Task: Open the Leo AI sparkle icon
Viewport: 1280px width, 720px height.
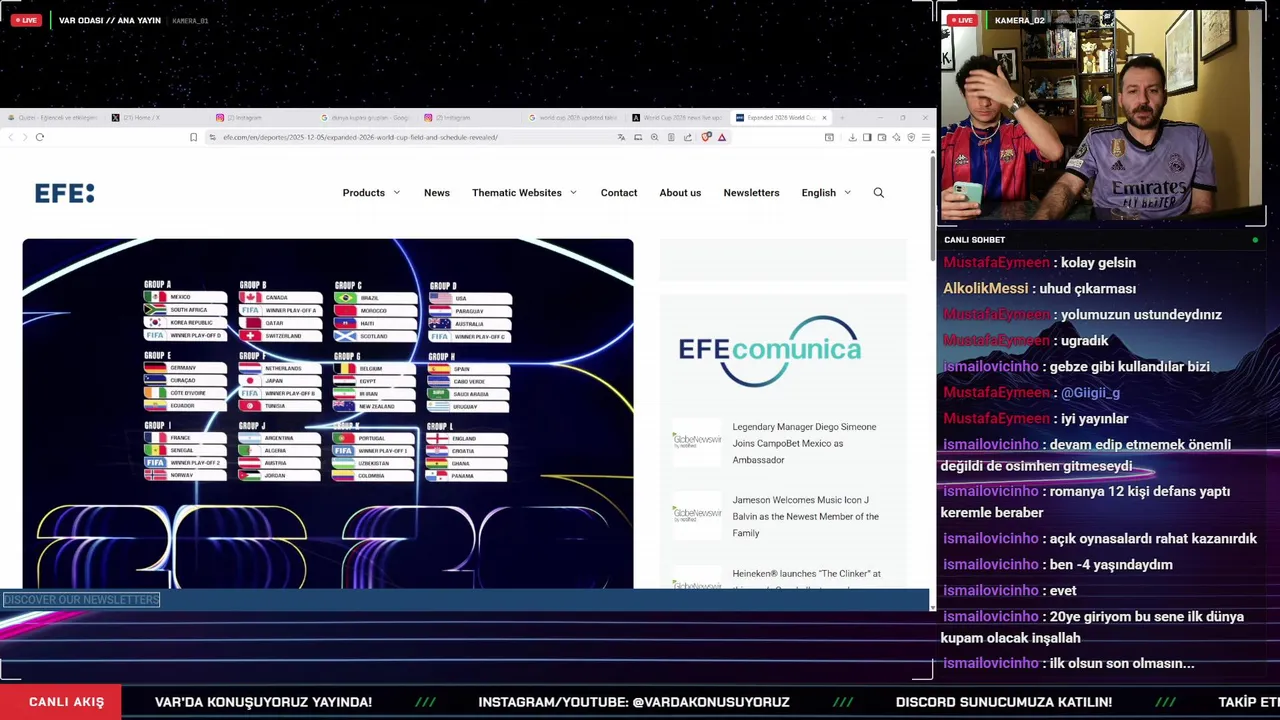Action: pyautogui.click(x=897, y=137)
